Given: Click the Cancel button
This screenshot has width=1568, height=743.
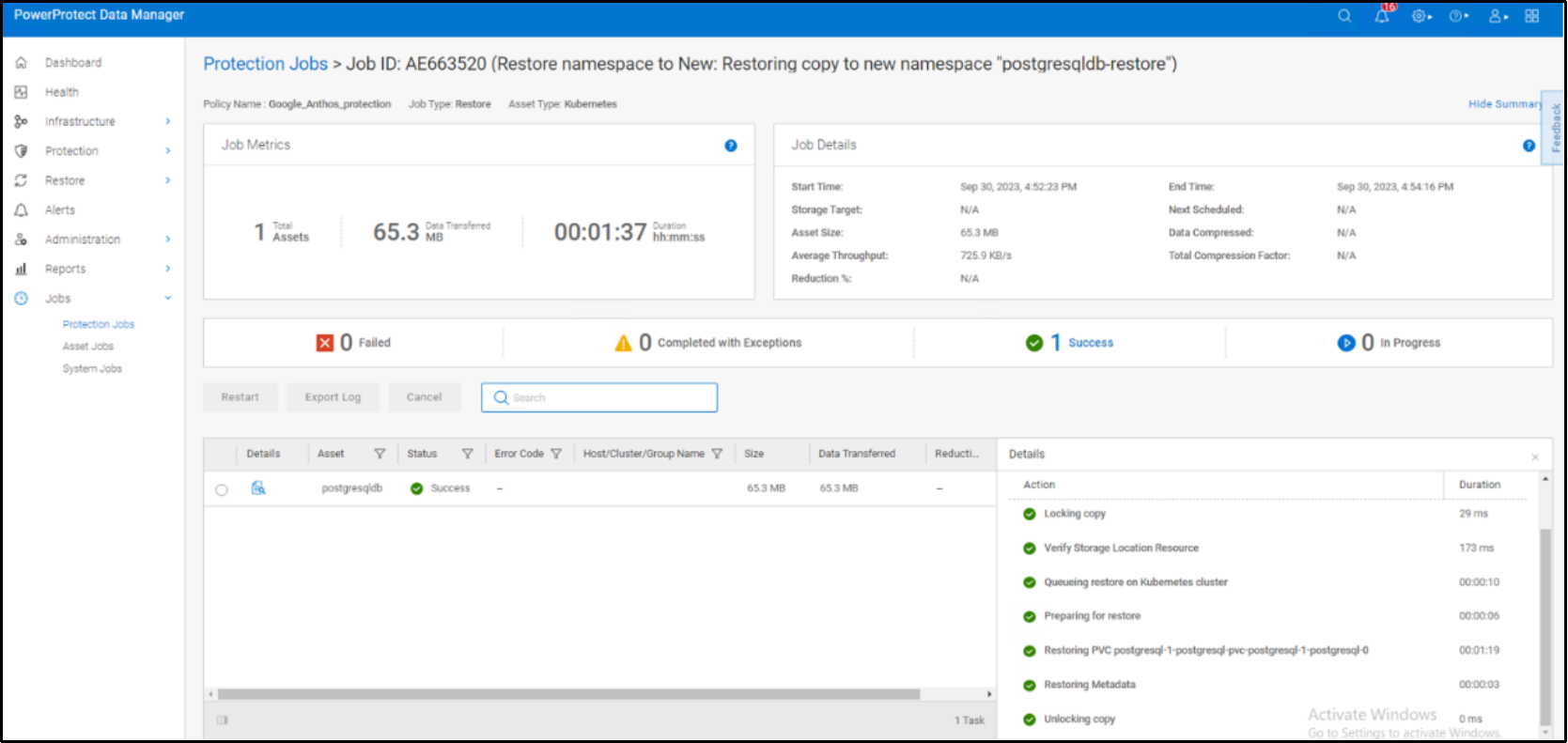Looking at the screenshot, I should (425, 397).
